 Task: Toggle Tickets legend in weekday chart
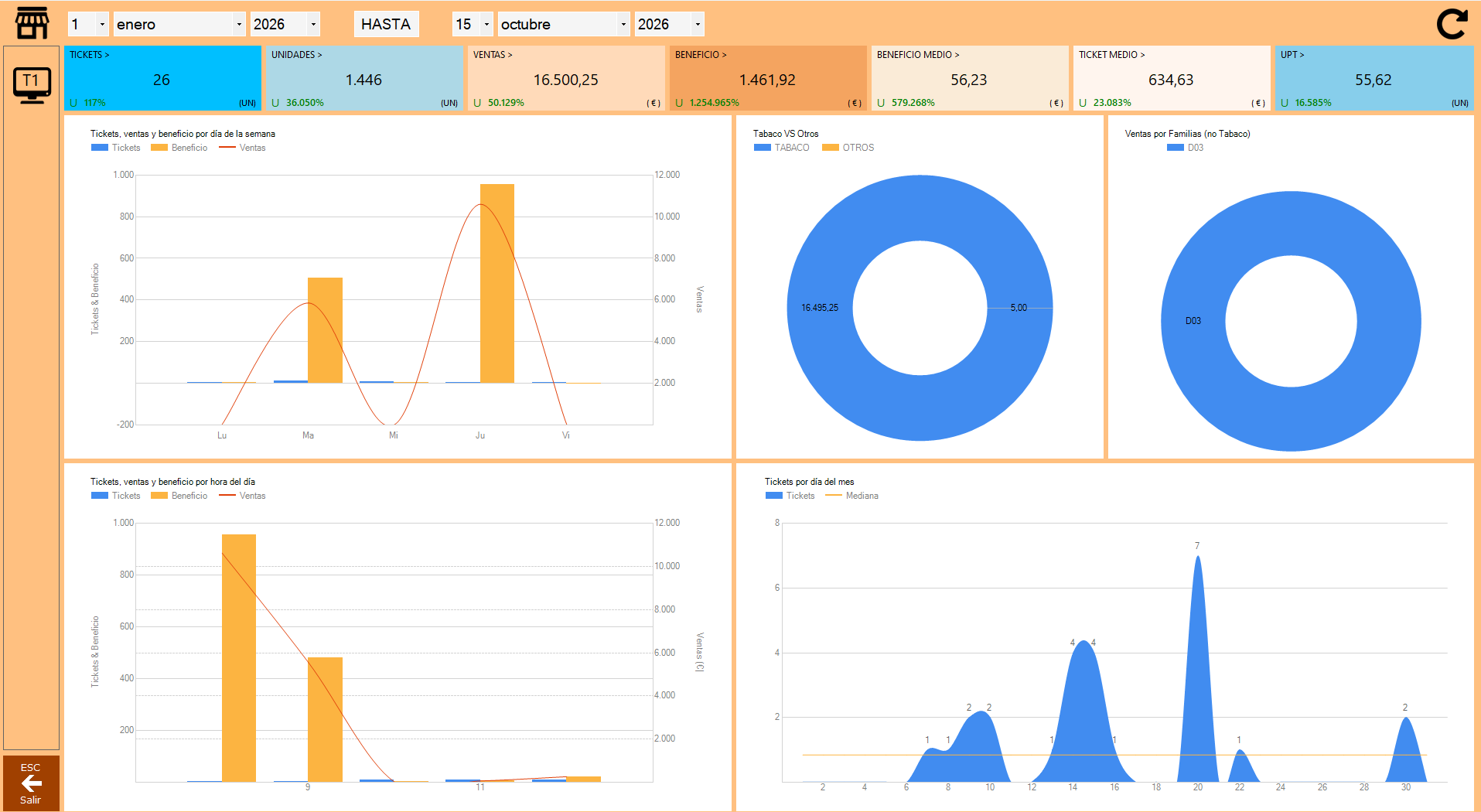116,148
